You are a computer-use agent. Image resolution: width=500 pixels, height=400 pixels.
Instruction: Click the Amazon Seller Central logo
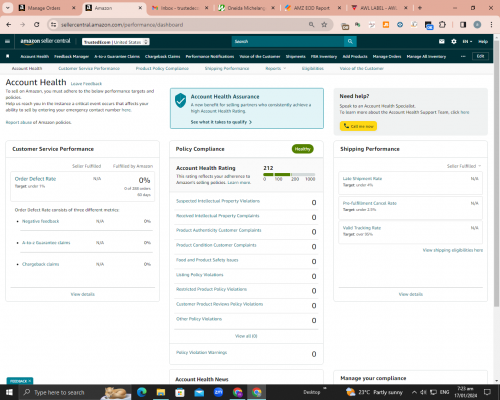(x=45, y=41)
